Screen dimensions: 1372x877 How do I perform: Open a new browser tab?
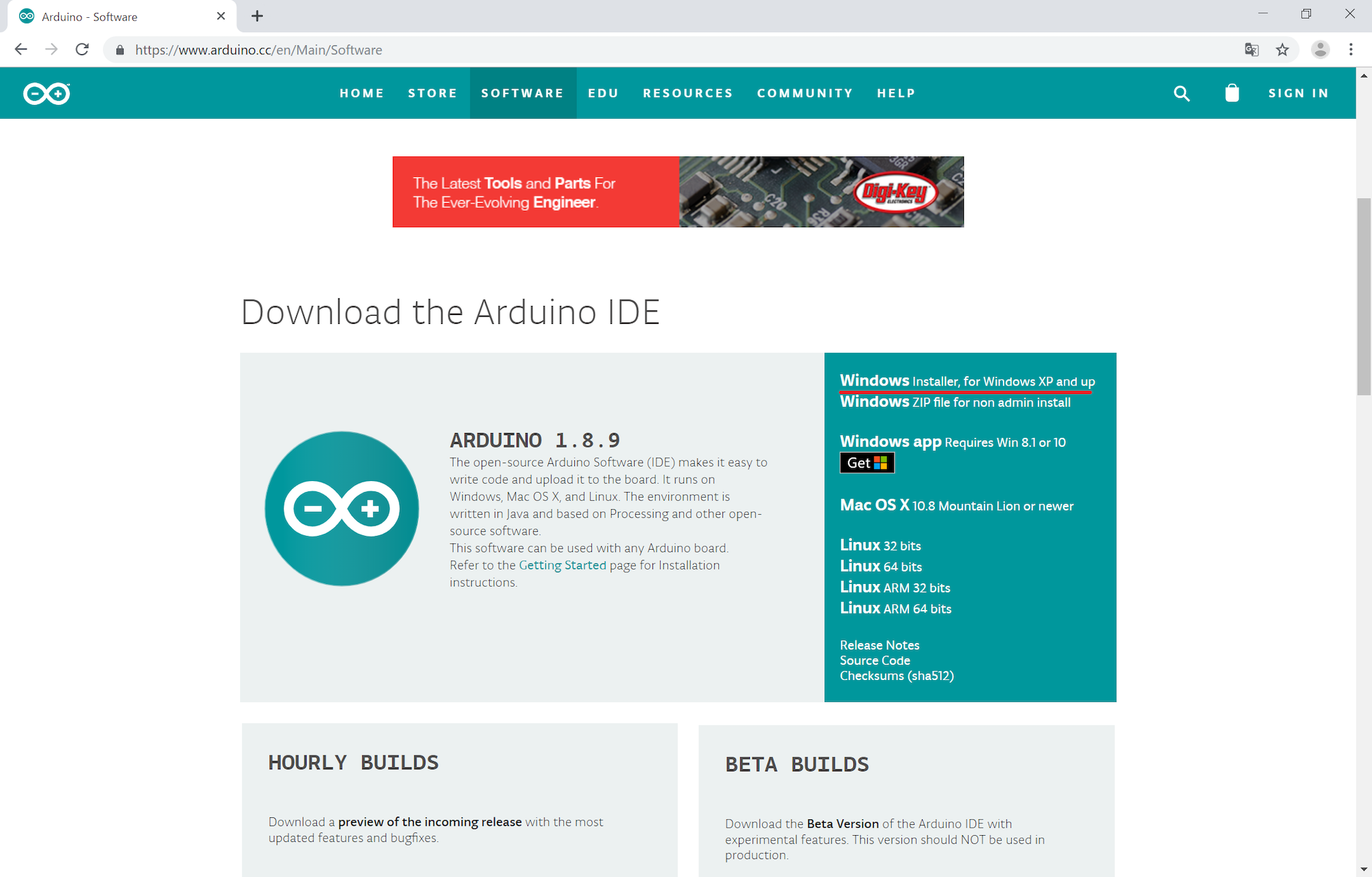257,15
